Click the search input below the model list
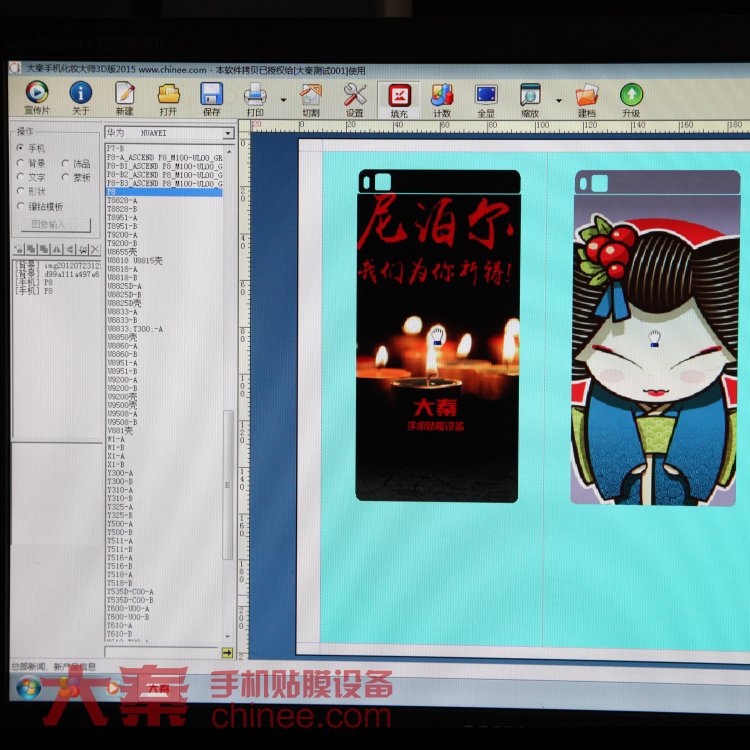Image resolution: width=750 pixels, height=750 pixels. [162, 652]
